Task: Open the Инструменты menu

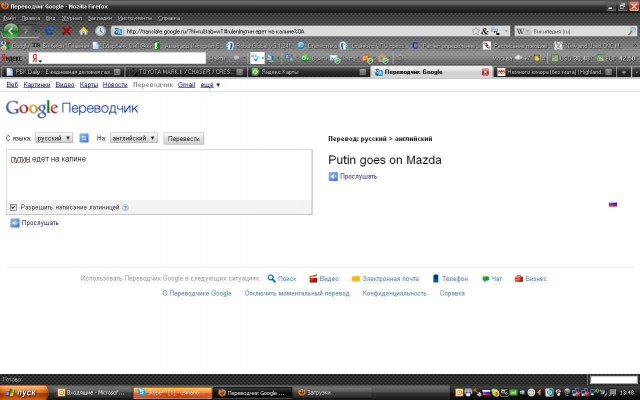Action: pyautogui.click(x=135, y=18)
